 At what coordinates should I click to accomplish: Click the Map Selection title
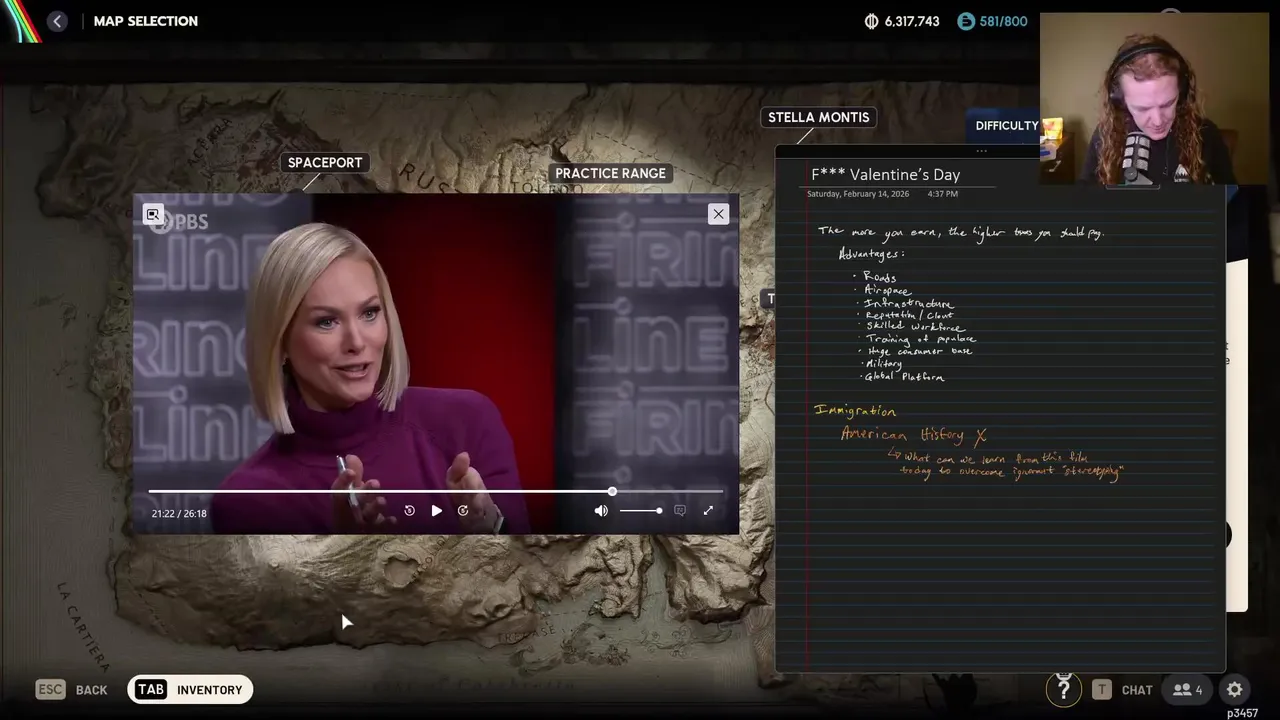tap(145, 21)
